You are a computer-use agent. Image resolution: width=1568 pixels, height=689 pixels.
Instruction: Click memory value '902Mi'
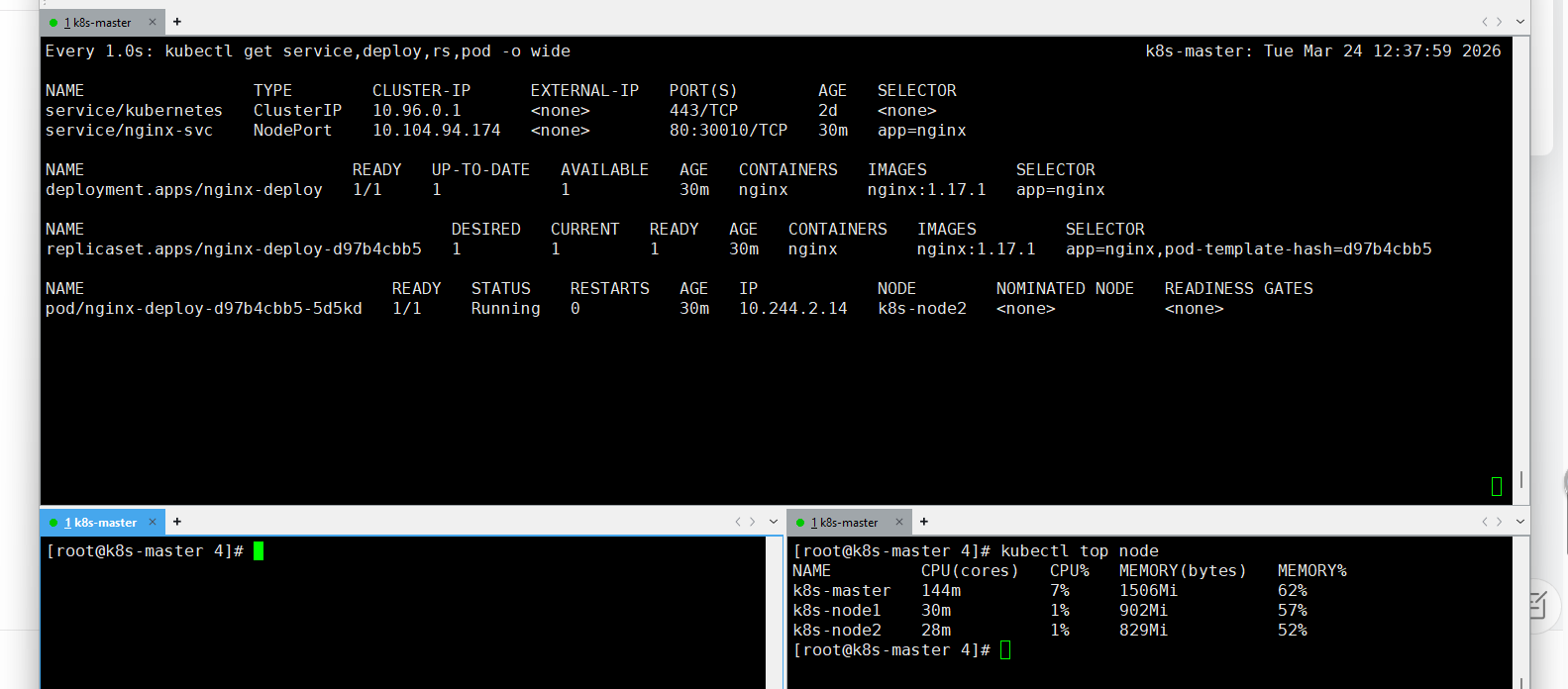1144,611
